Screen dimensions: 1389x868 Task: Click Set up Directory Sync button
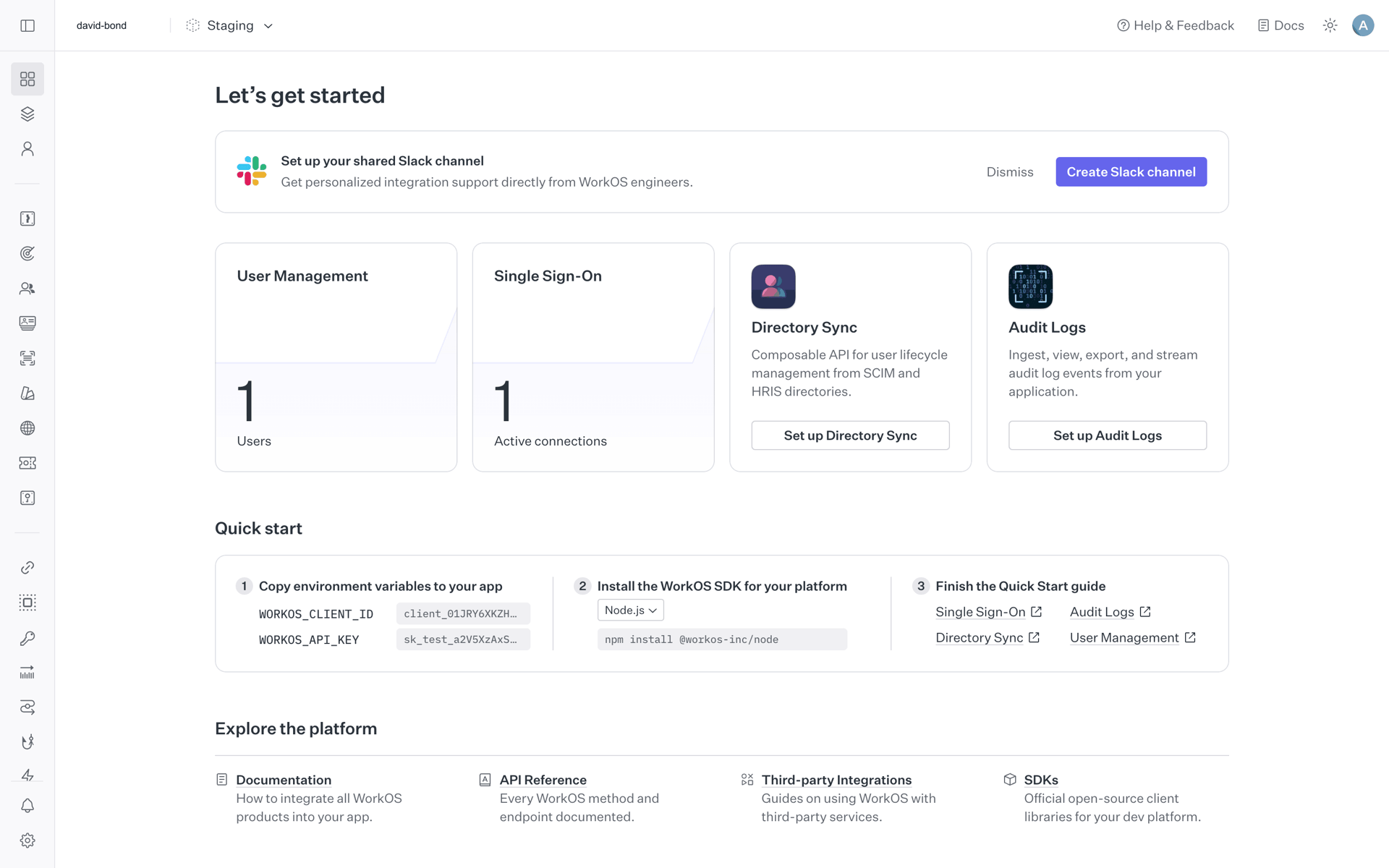pyautogui.click(x=850, y=435)
